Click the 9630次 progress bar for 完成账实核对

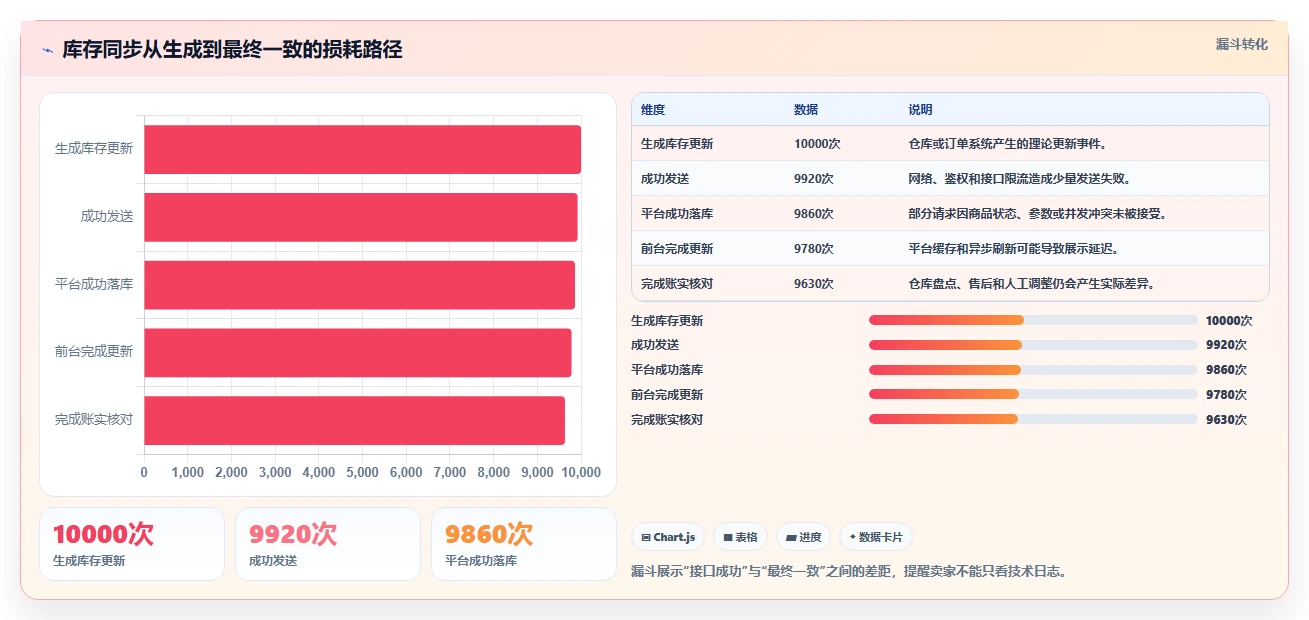pyautogui.click(x=1033, y=419)
